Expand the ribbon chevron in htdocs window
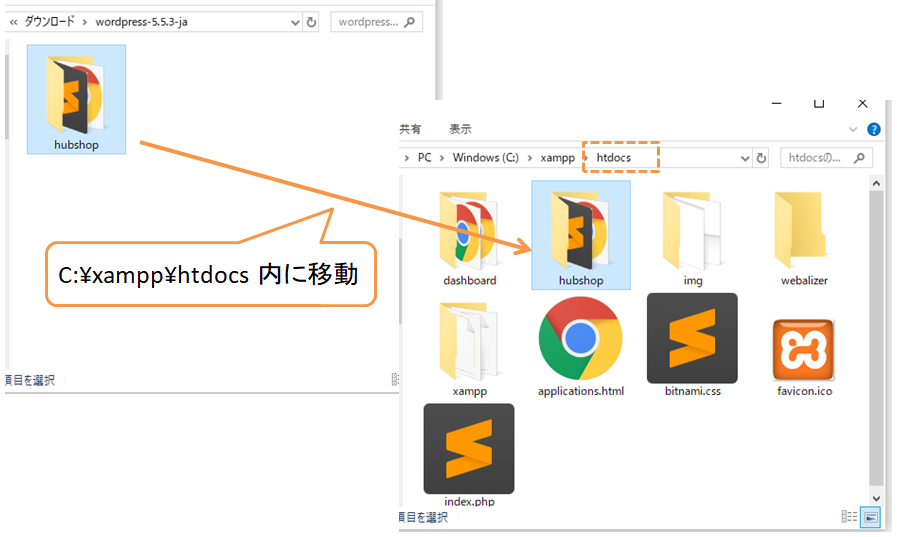 coord(853,129)
